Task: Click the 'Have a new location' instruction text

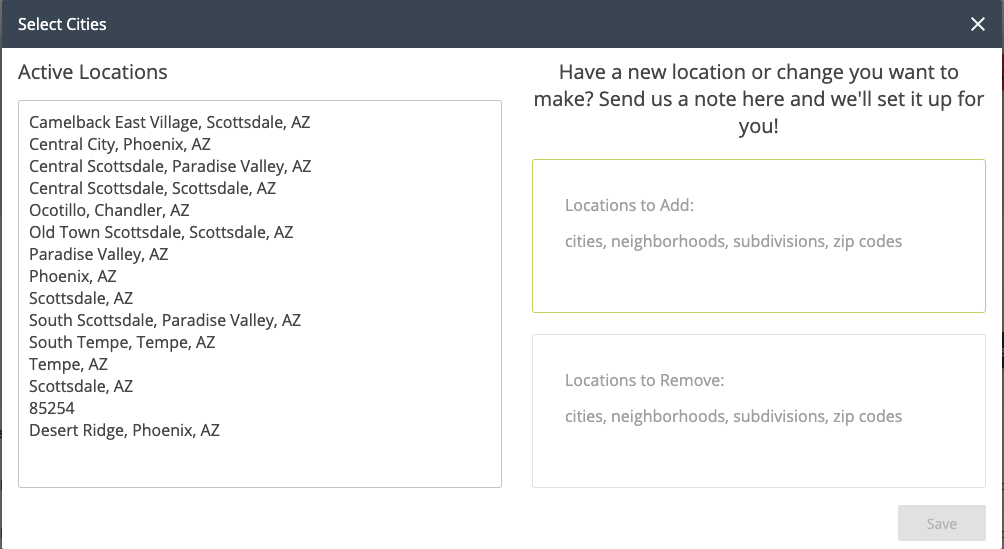Action: pos(758,100)
